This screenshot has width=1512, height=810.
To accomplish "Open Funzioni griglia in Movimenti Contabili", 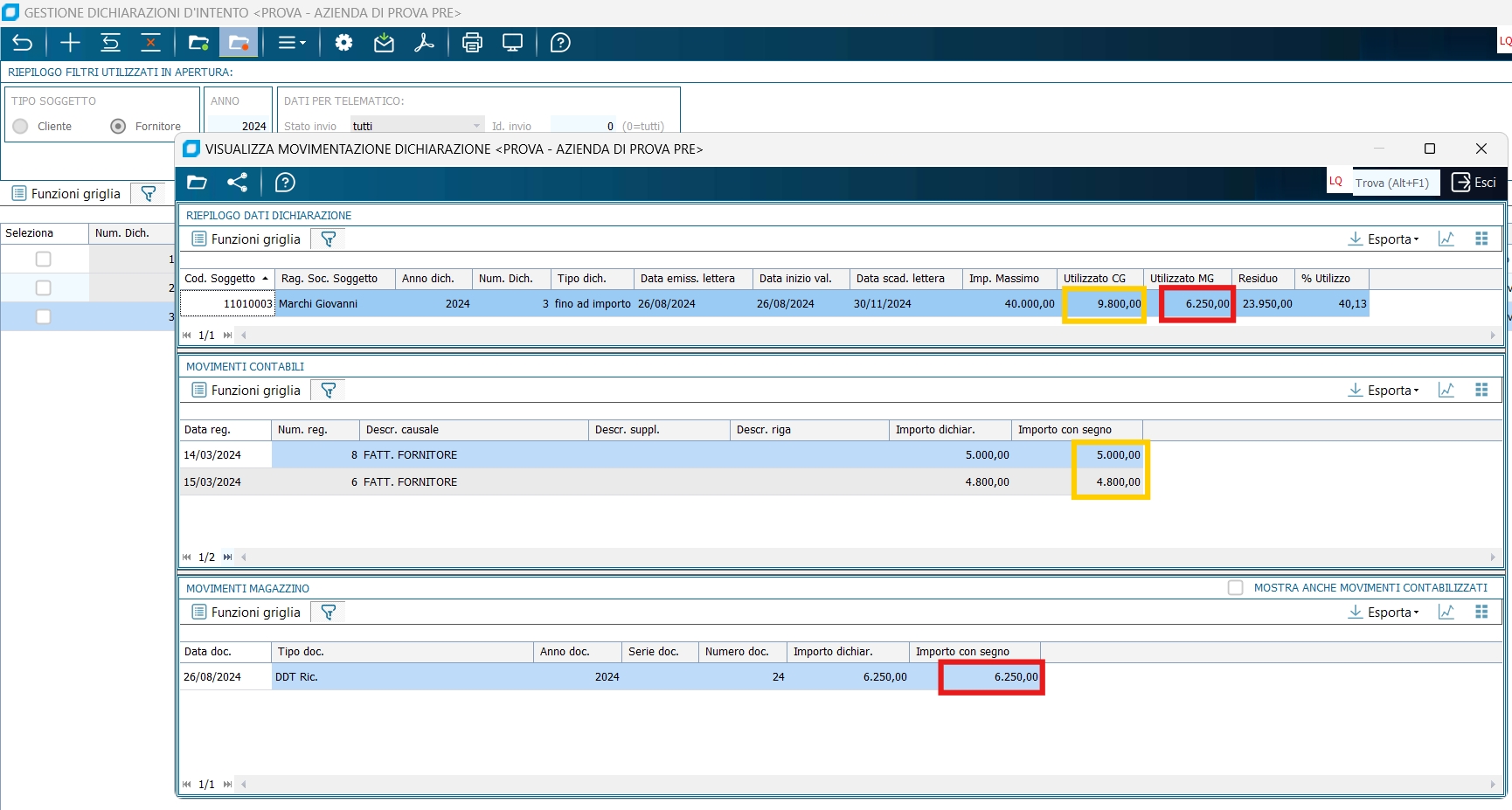I will (x=246, y=391).
